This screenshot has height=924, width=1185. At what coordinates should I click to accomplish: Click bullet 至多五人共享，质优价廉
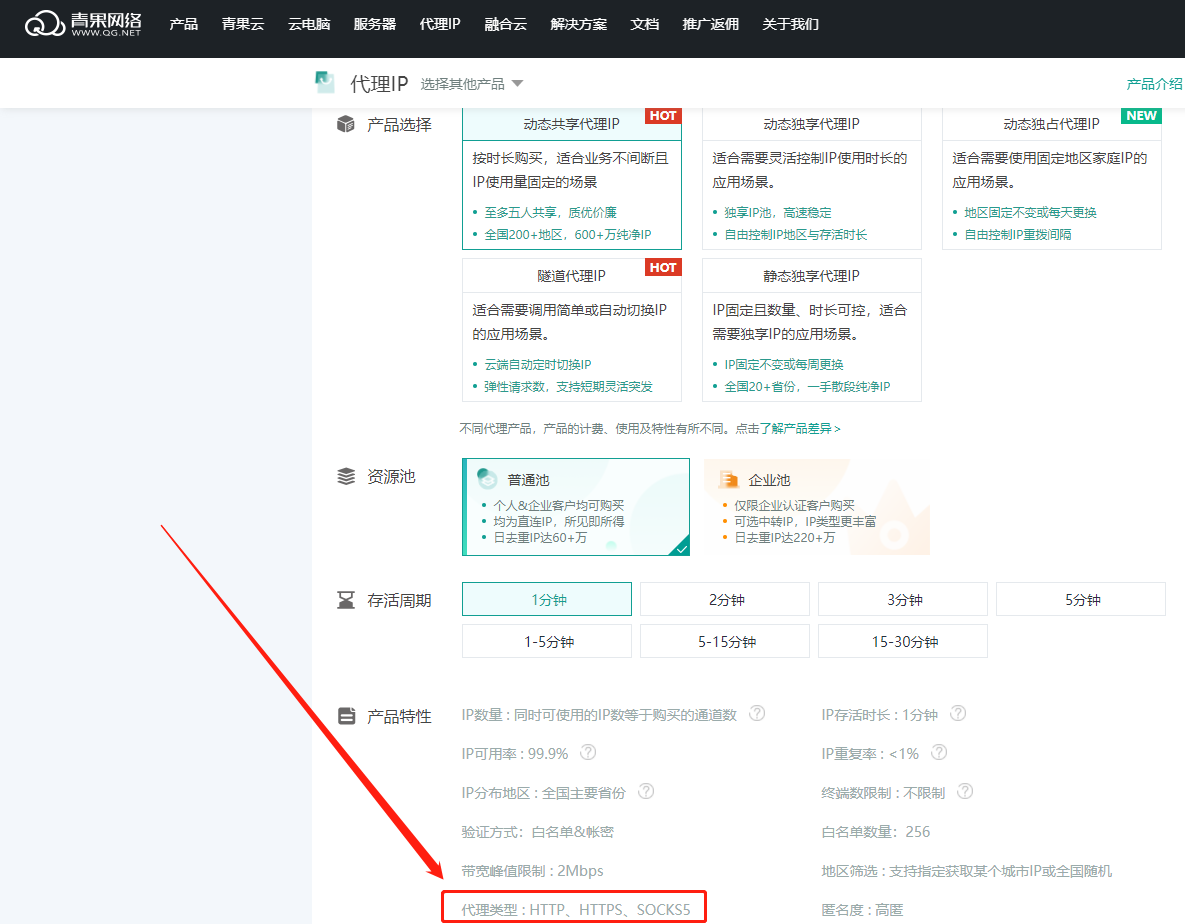click(550, 212)
